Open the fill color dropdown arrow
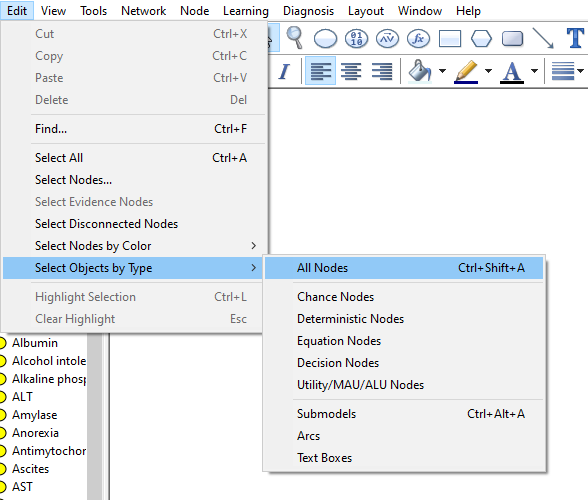The image size is (588, 500). (x=442, y=71)
